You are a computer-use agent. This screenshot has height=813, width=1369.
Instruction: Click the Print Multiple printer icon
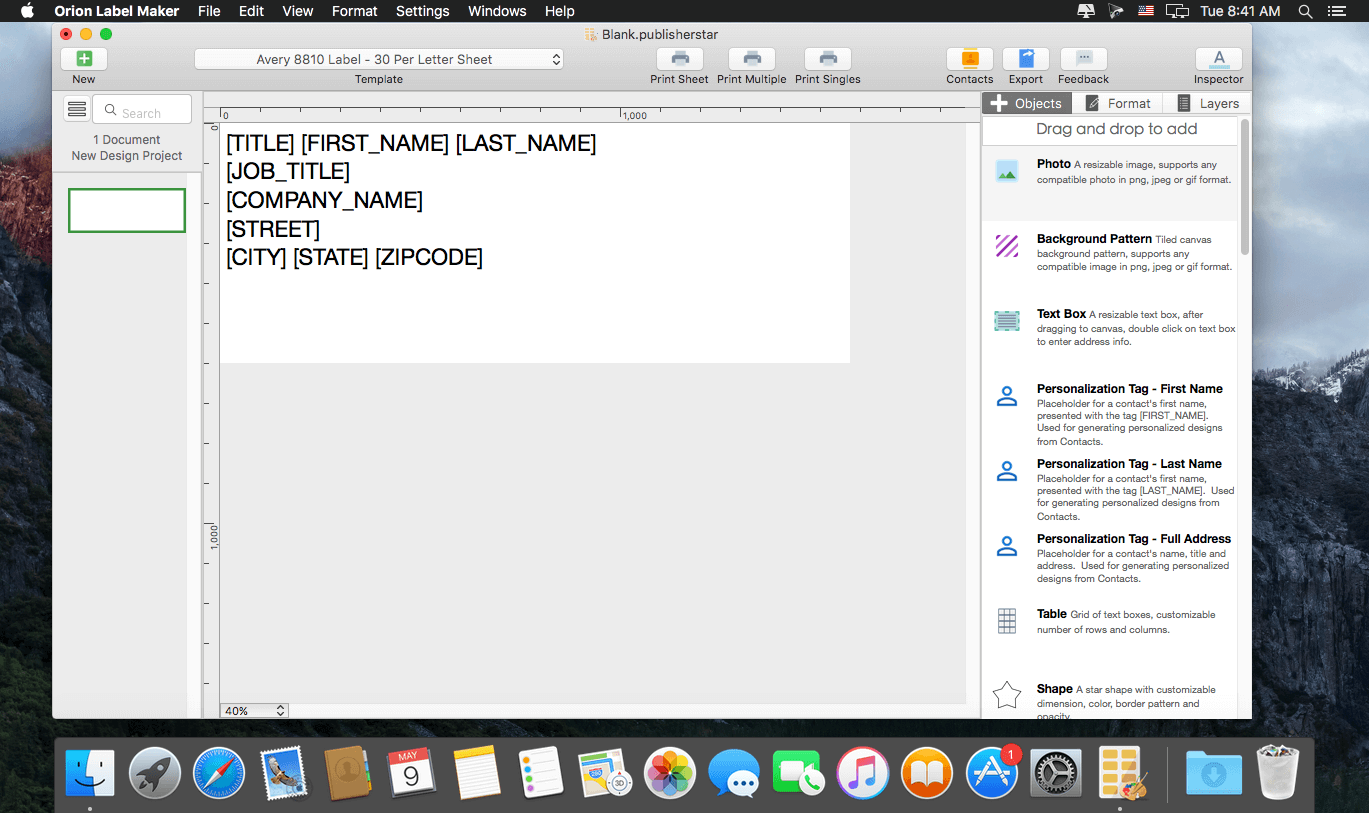pos(752,59)
